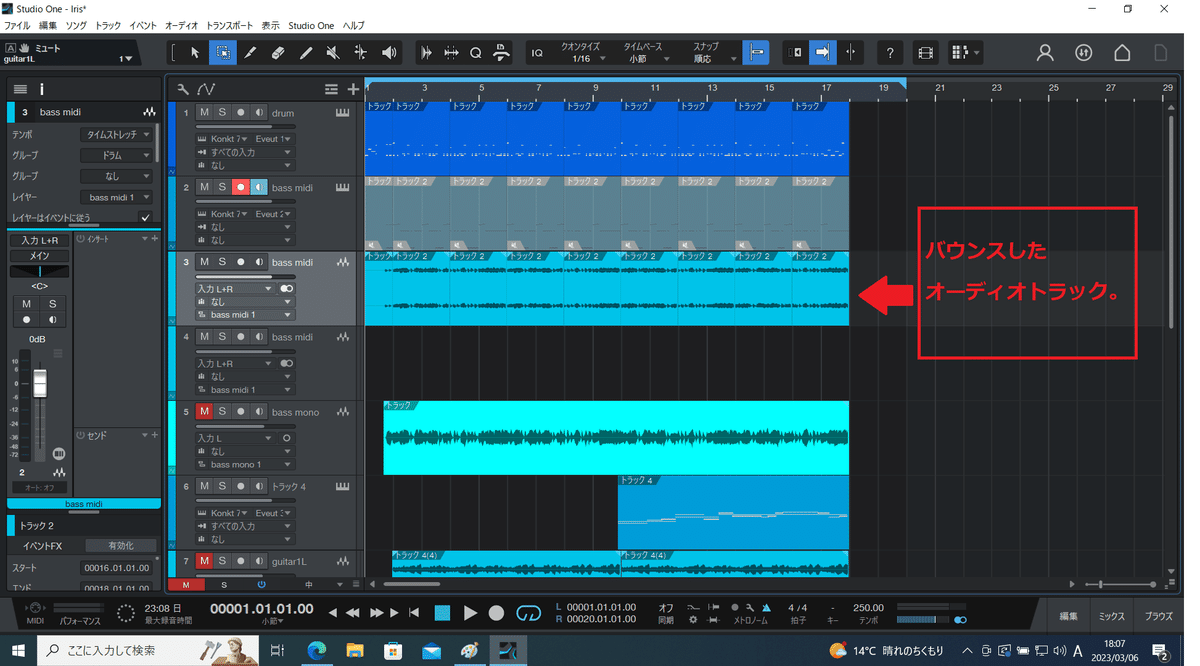The height and width of the screenshot is (666, 1200).
Task: Start playback with the play button
Action: [x=470, y=613]
